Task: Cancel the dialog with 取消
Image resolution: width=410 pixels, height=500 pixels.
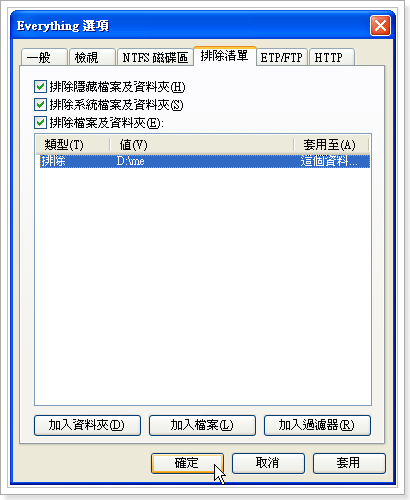Action: (268, 463)
